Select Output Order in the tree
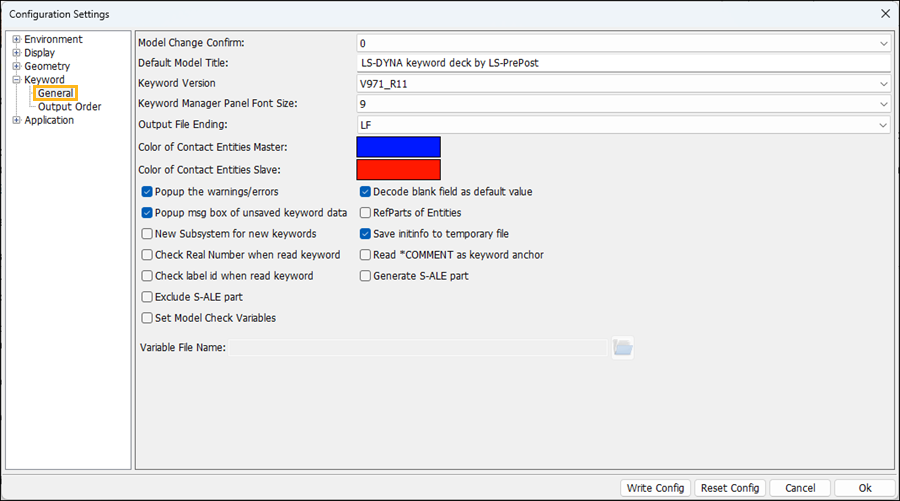Image resolution: width=900 pixels, height=501 pixels. point(69,107)
